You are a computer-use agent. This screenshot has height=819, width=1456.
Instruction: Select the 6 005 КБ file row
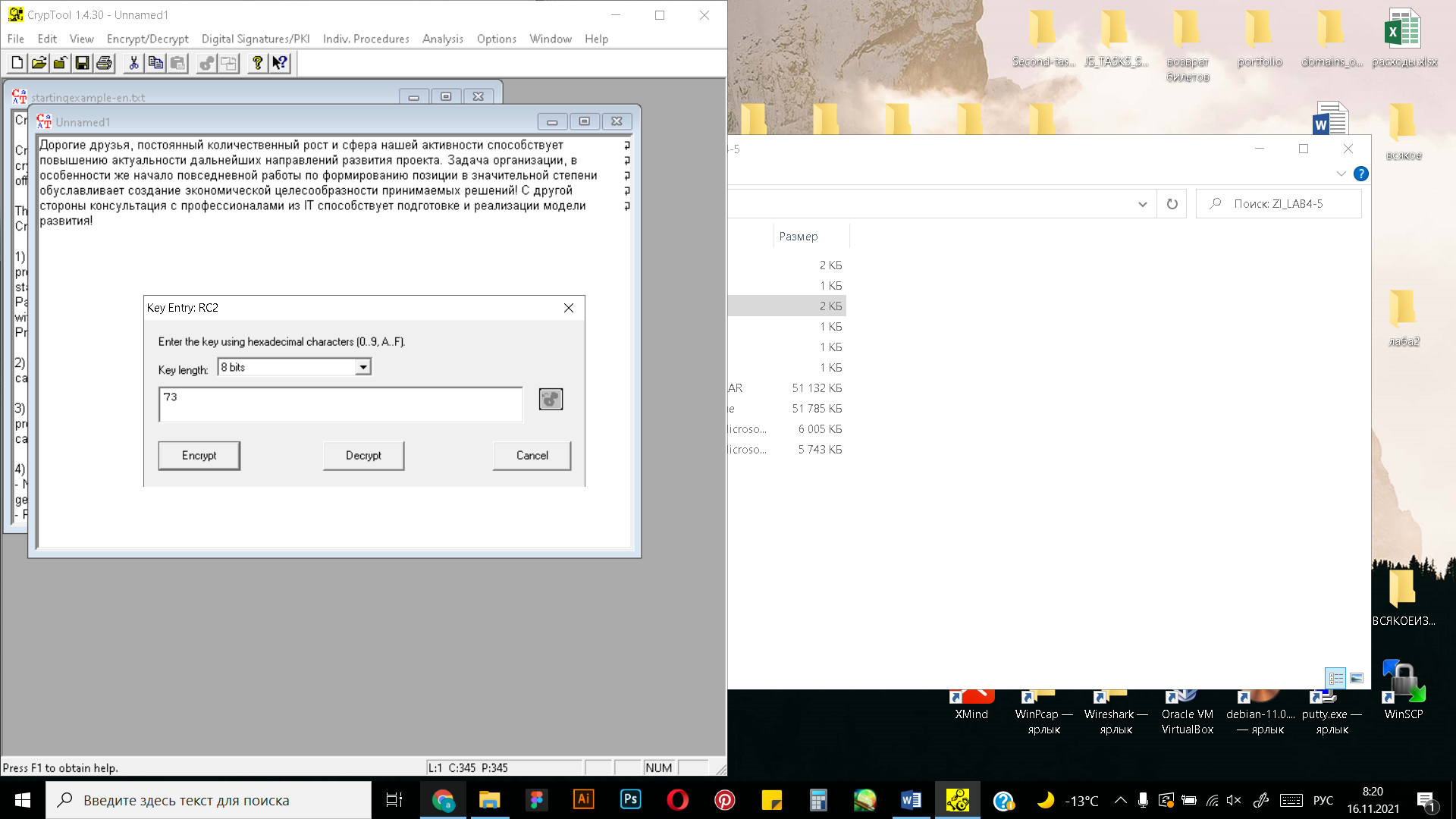tap(787, 429)
